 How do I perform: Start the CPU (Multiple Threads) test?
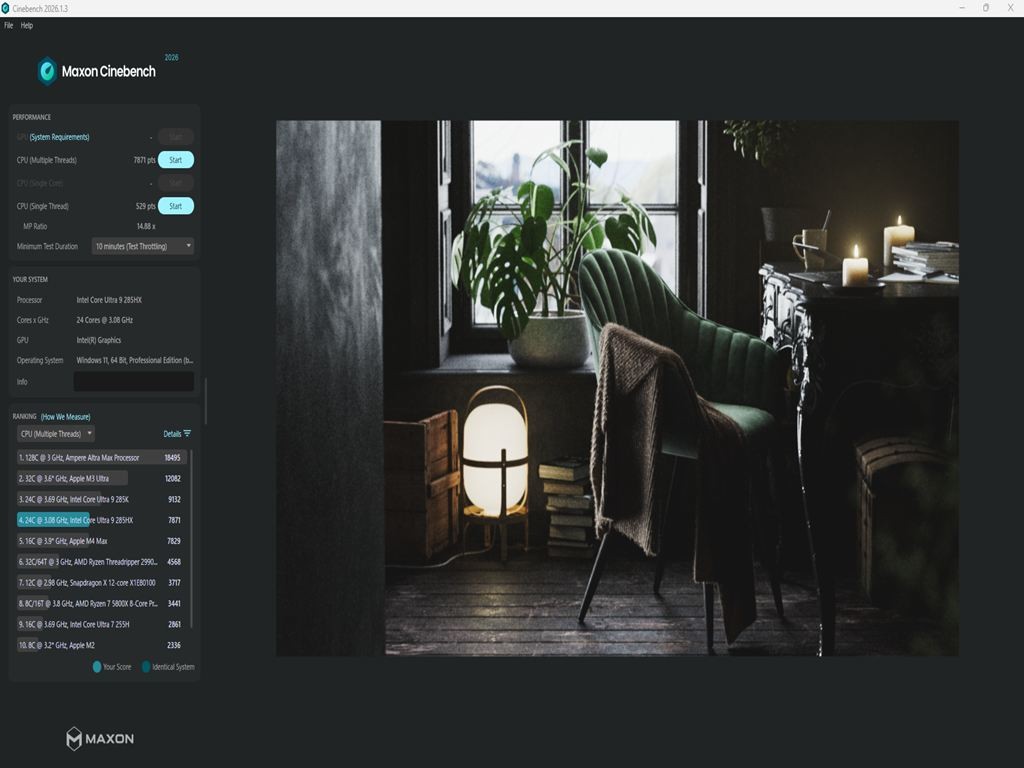tap(176, 160)
